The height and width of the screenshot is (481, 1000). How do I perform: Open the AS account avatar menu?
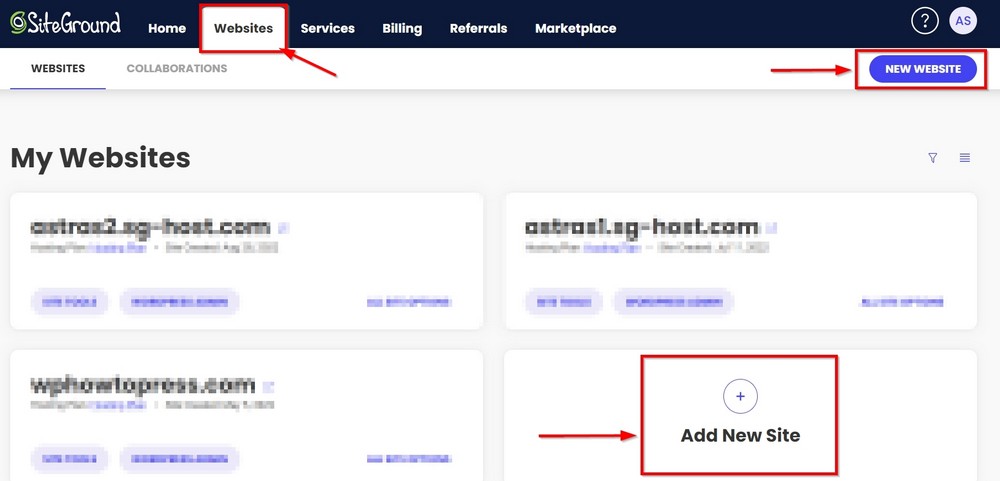[x=963, y=22]
